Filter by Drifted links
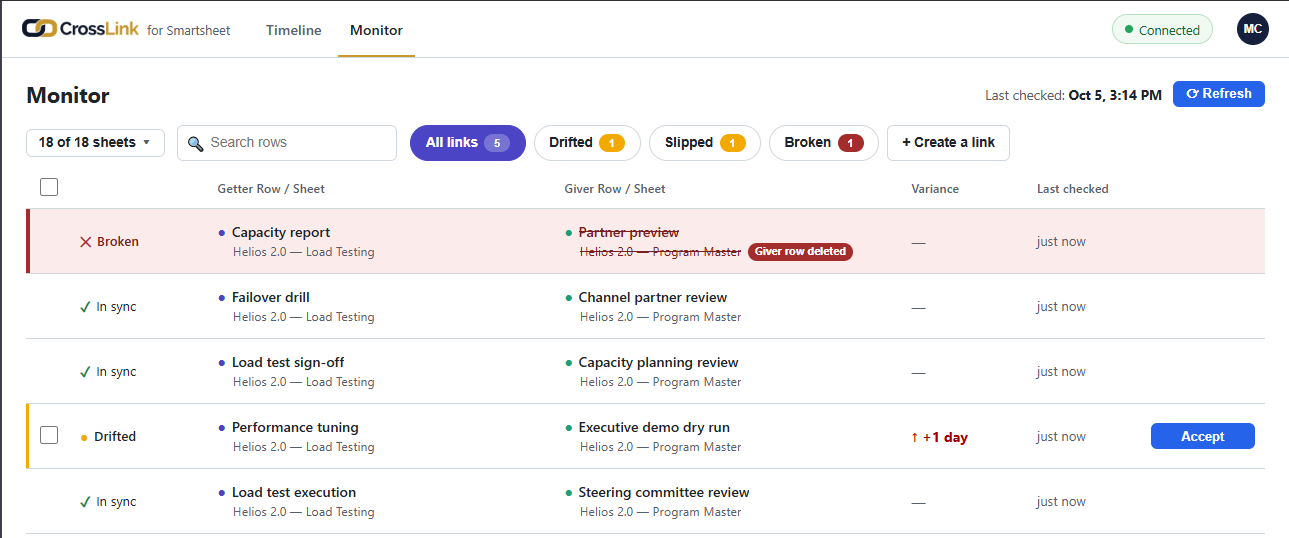1289x538 pixels. pos(587,142)
